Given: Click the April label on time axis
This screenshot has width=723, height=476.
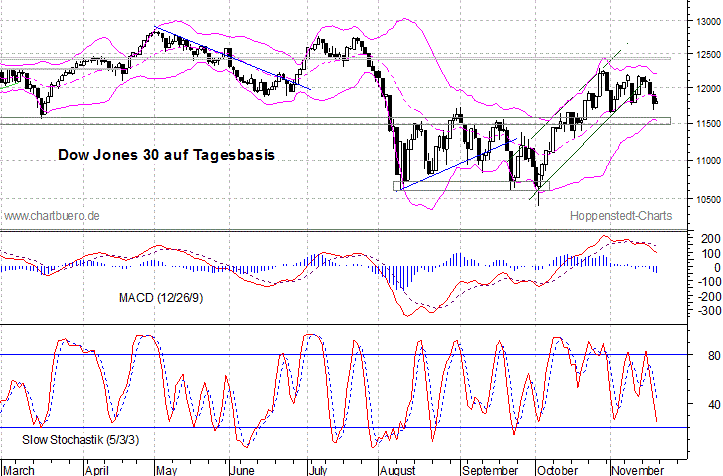Looking at the screenshot, I should click(97, 470).
